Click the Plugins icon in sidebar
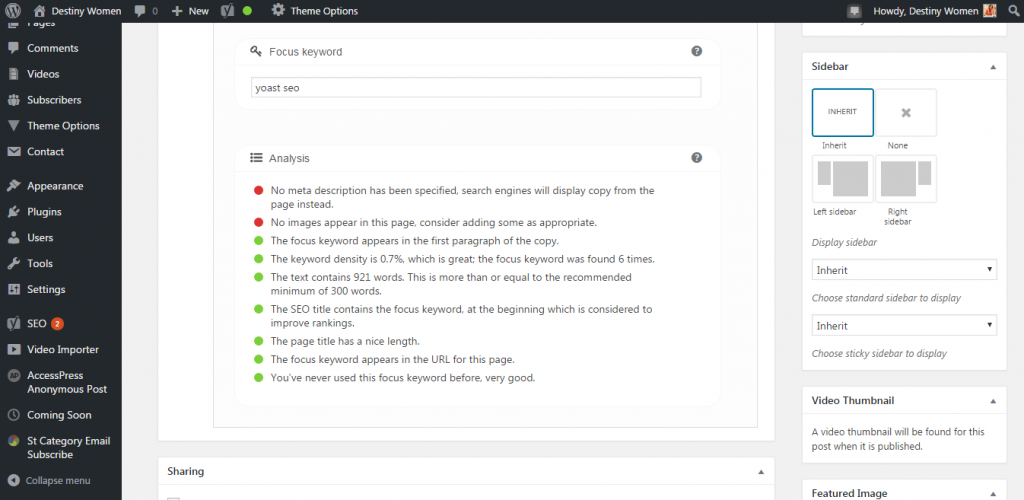Screen dimensions: 1024x500 pos(13,212)
